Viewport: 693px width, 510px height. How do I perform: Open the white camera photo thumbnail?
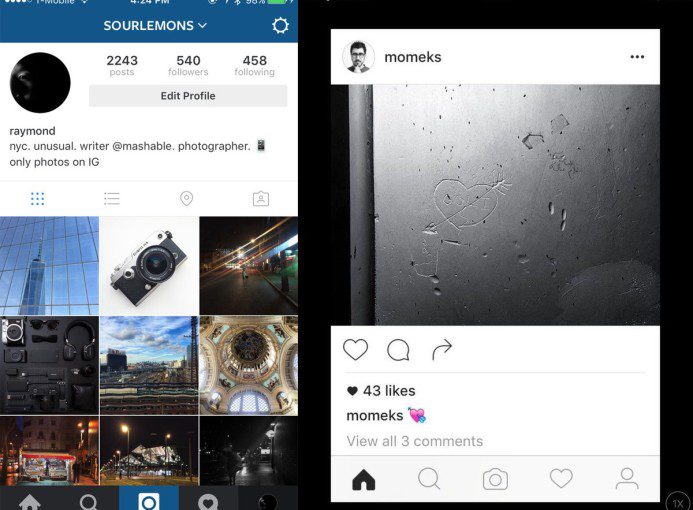149,266
